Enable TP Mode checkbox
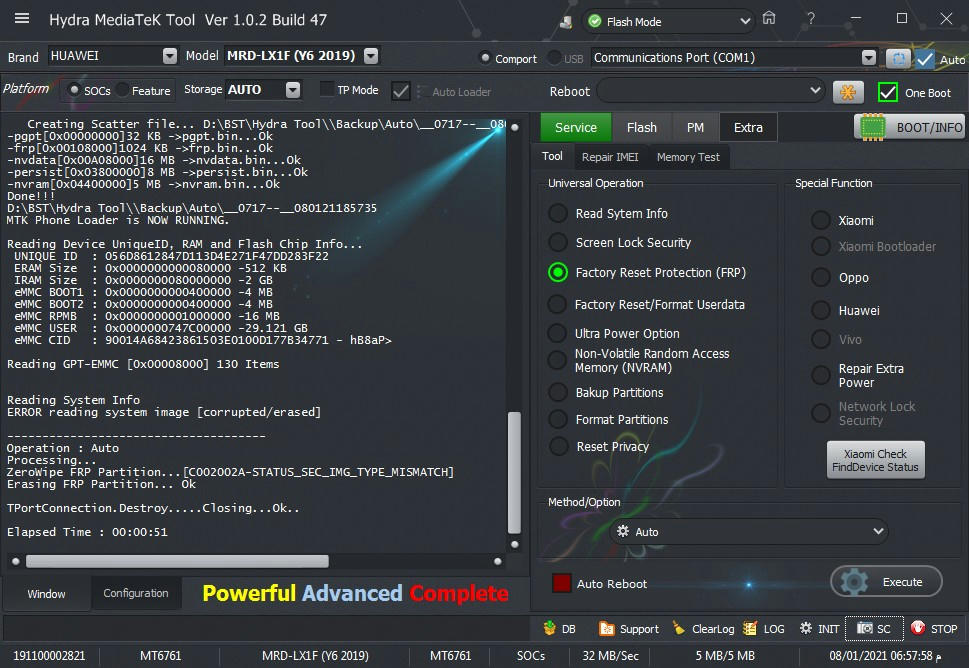The image size is (969, 668). tap(327, 90)
